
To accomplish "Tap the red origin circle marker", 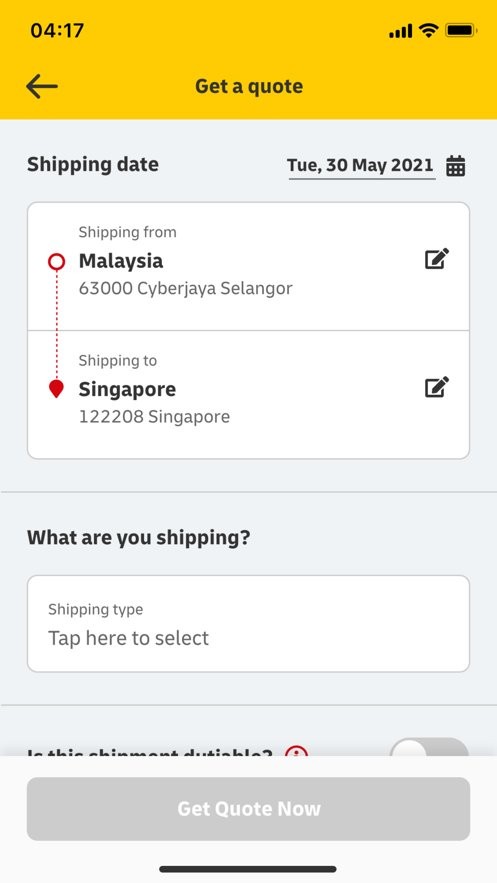I will click(56, 262).
